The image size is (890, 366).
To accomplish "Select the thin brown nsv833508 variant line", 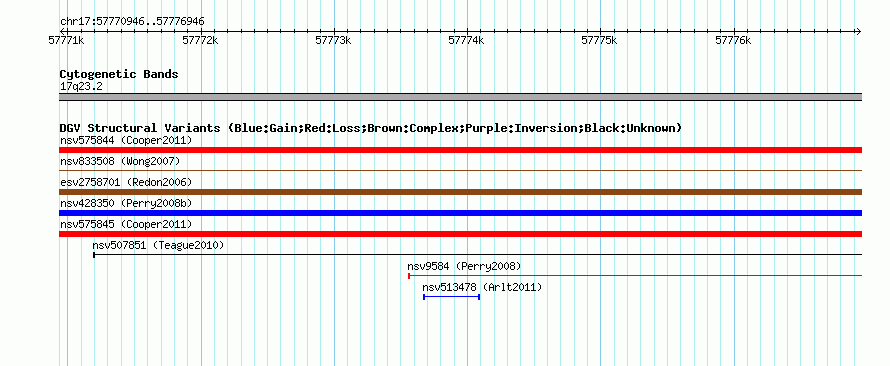I will click(x=460, y=170).
